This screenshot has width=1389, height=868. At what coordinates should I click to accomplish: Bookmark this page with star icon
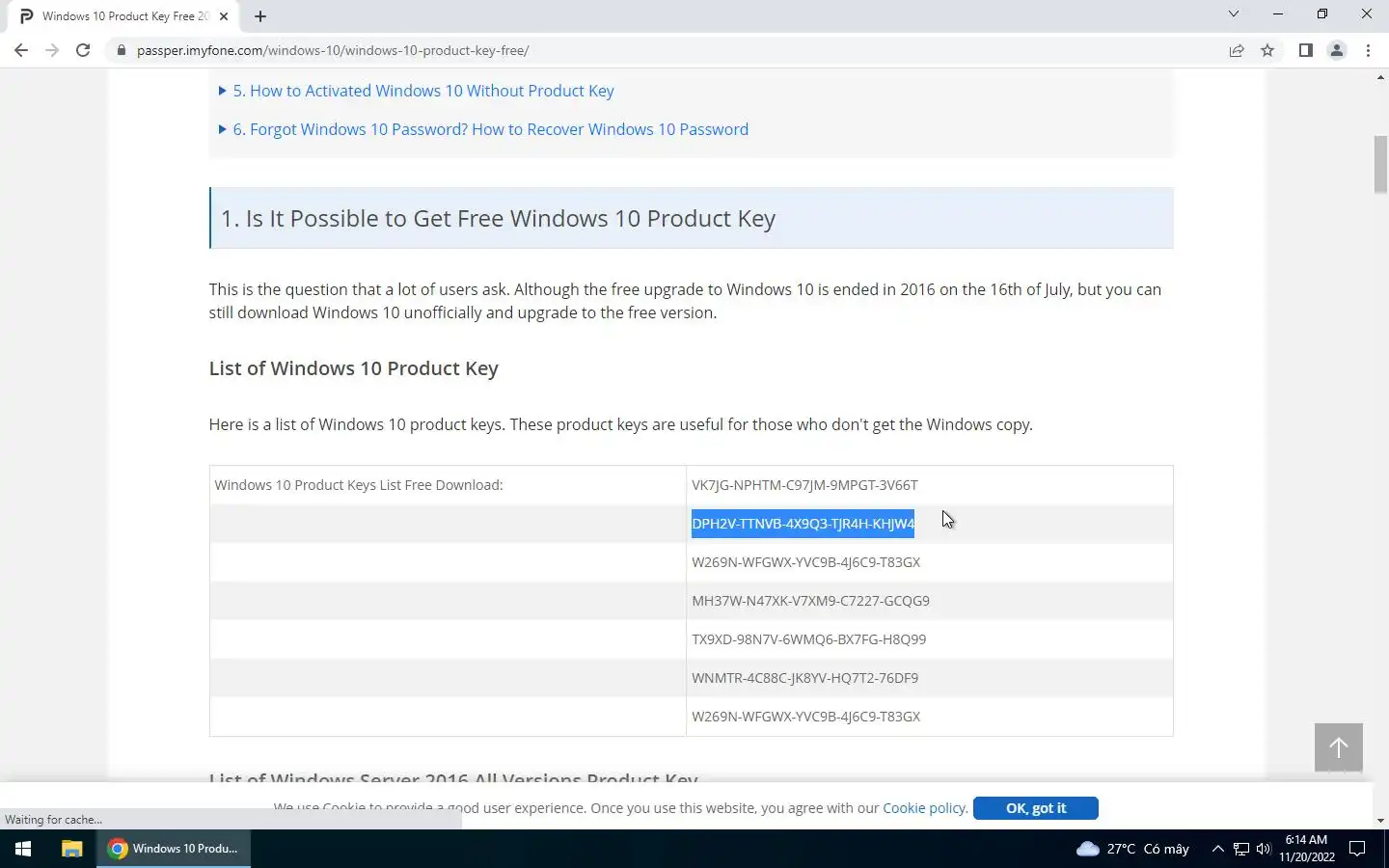tap(1267, 50)
